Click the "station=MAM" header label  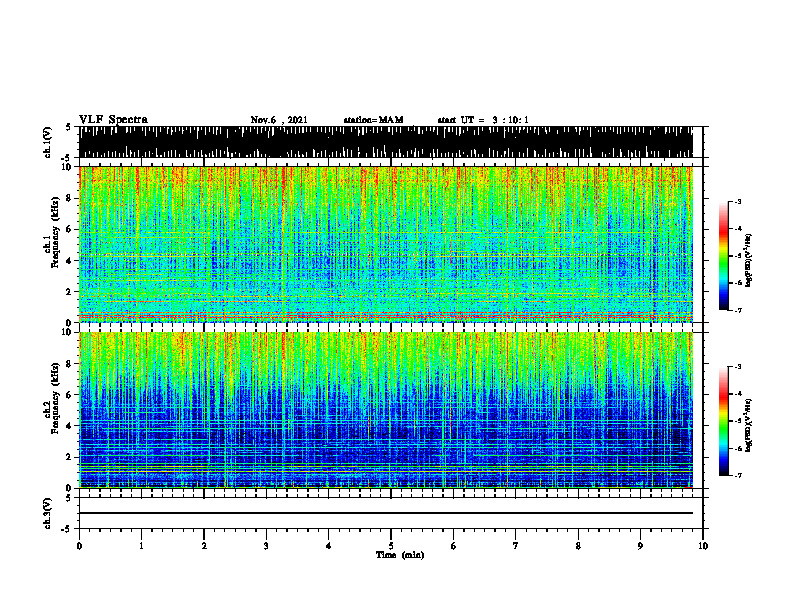373,120
